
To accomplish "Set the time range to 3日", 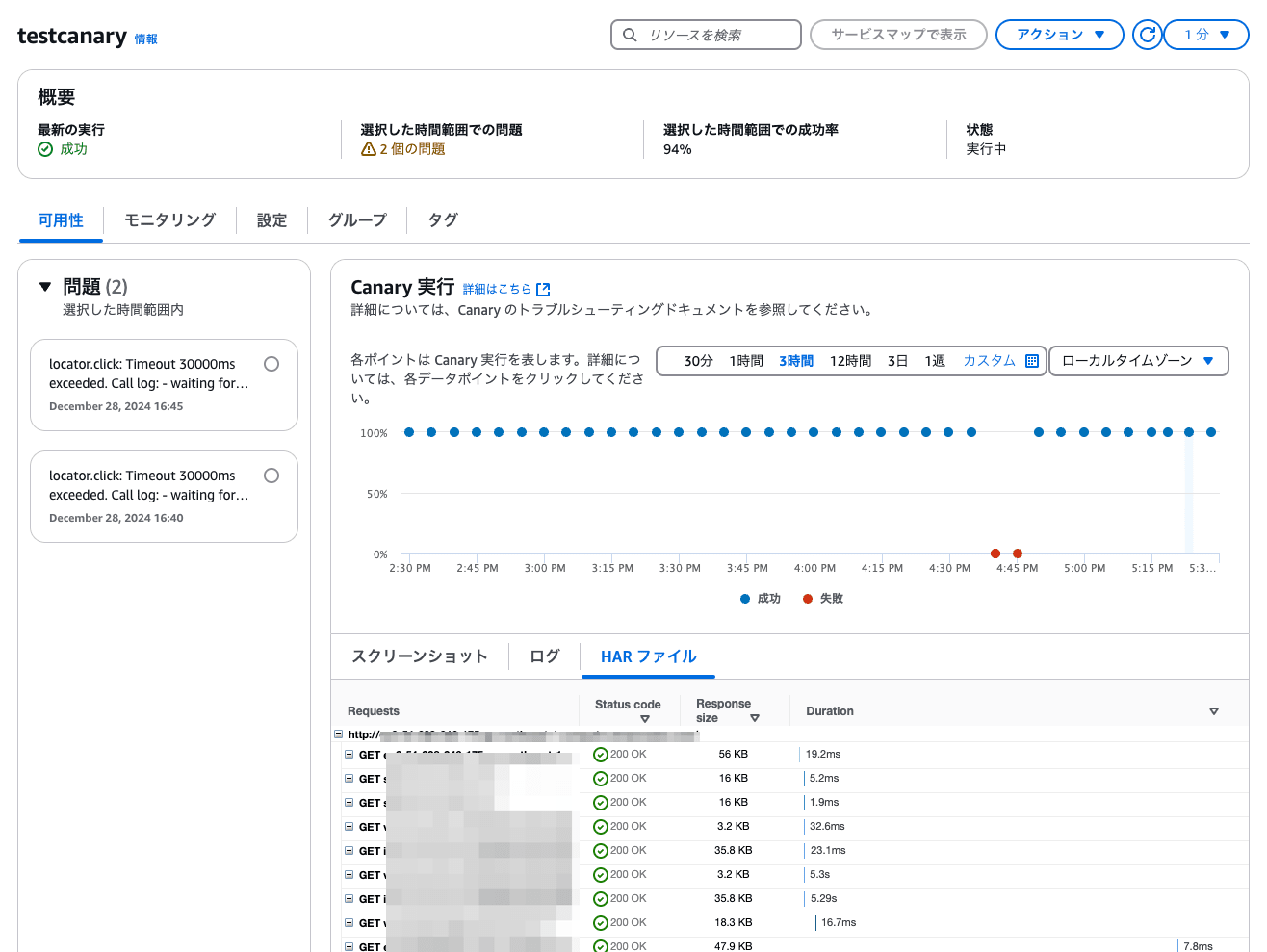I will click(x=897, y=361).
